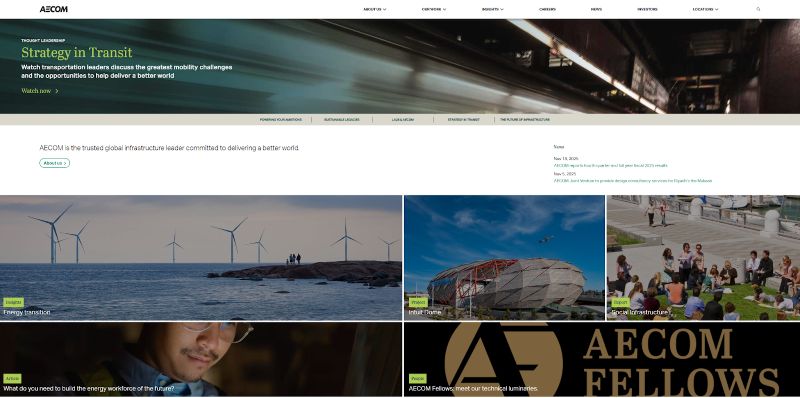Click the Report tag on the Social infrastructure card
800x398 pixels.
620,303
